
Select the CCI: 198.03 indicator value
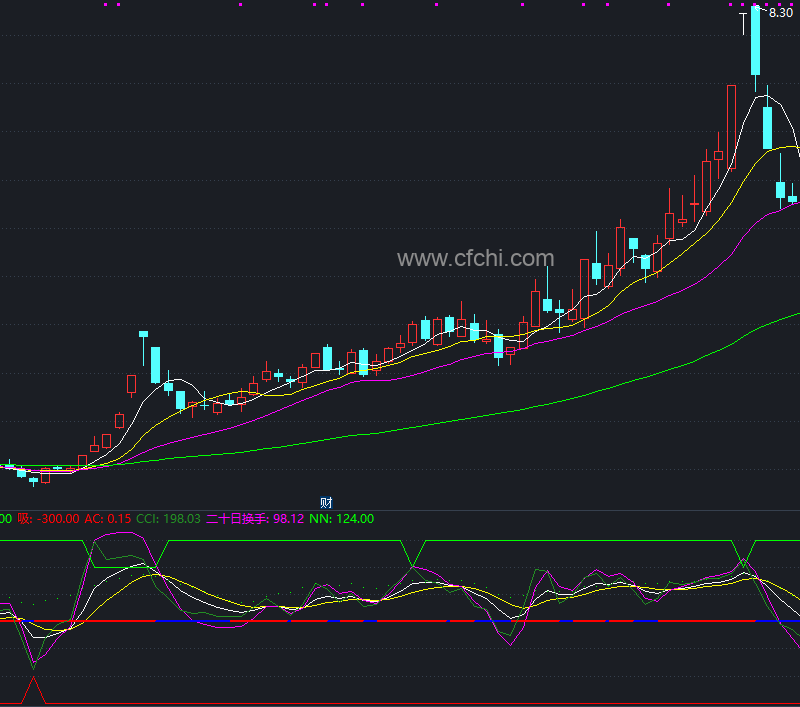pos(168,519)
